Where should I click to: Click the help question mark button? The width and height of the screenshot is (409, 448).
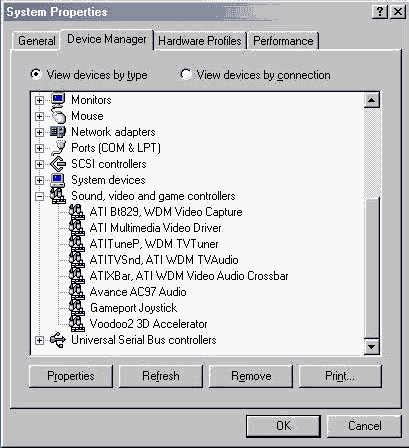(379, 12)
